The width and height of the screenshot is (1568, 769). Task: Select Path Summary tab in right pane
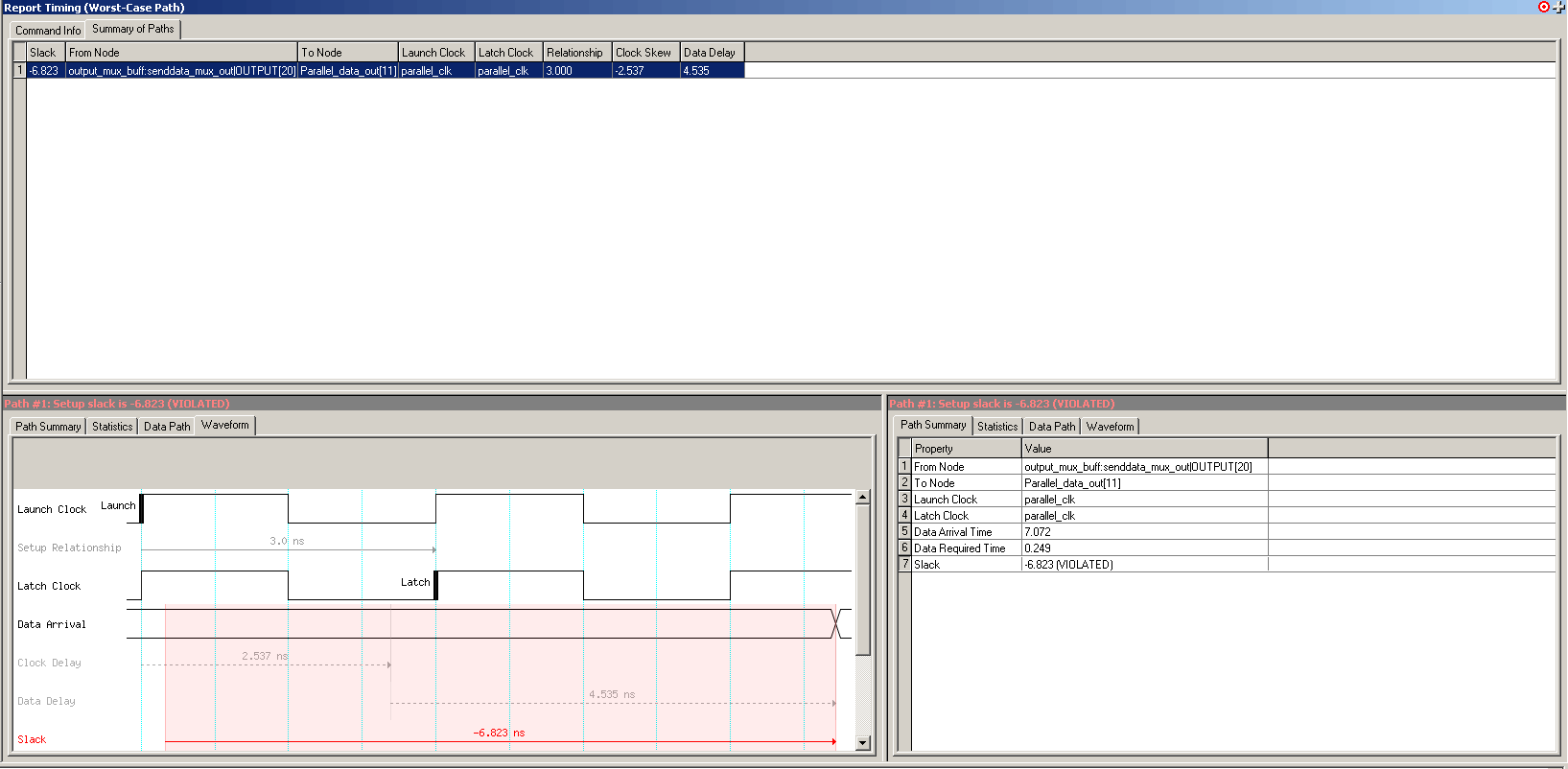click(x=933, y=425)
